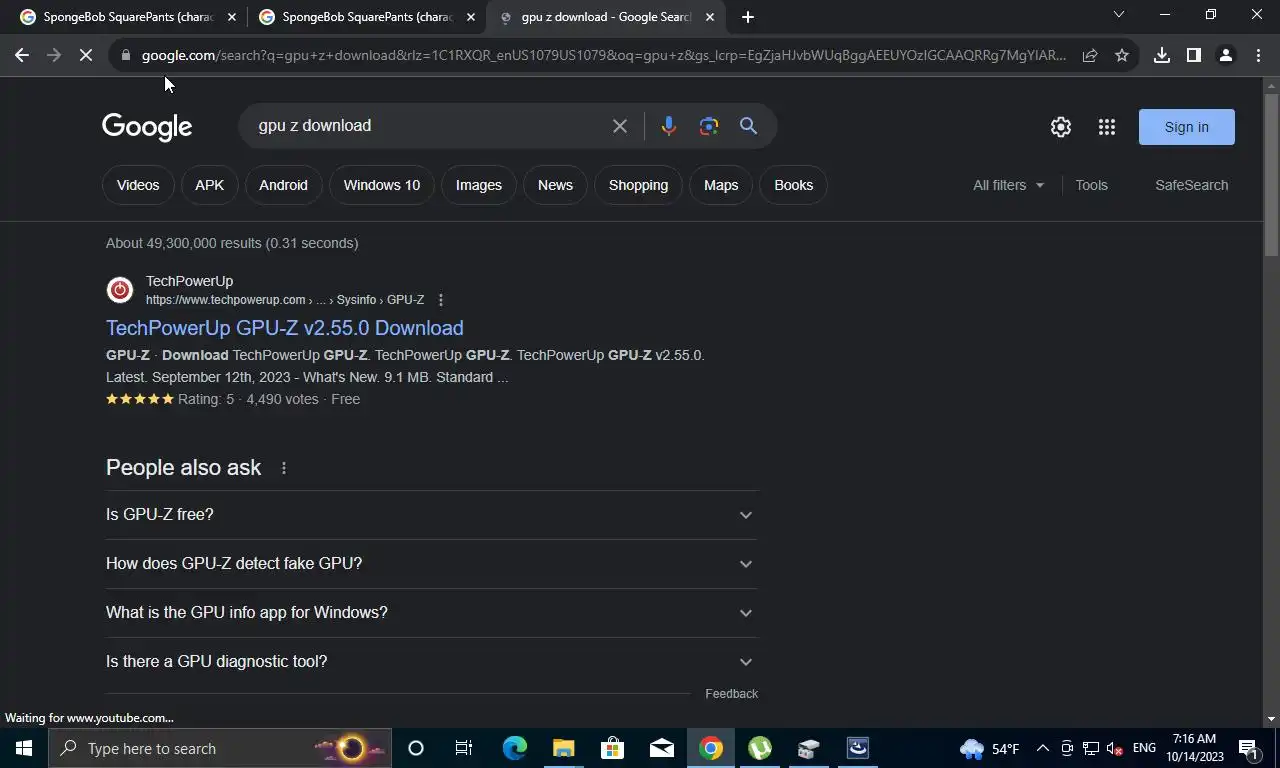Open uTorrent from the taskbar
The height and width of the screenshot is (768, 1280).
click(760, 748)
